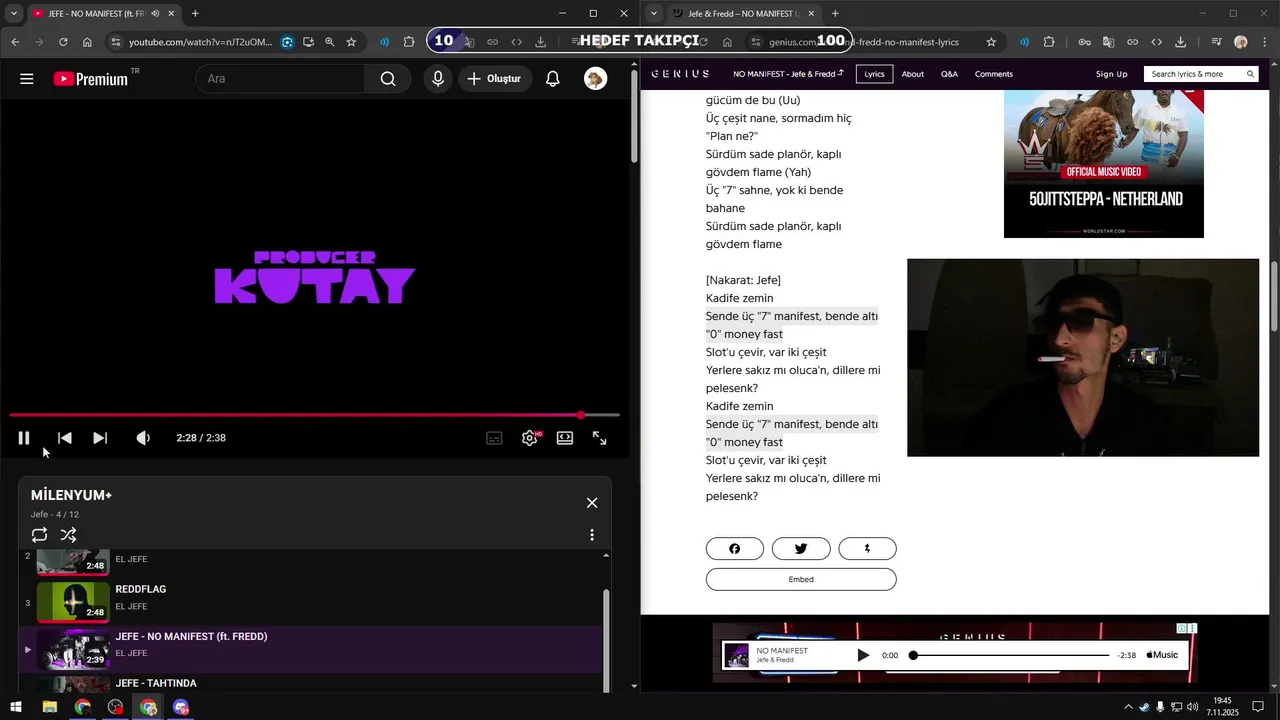Pause the YouTube video
The image size is (1280, 720).
coord(24,438)
